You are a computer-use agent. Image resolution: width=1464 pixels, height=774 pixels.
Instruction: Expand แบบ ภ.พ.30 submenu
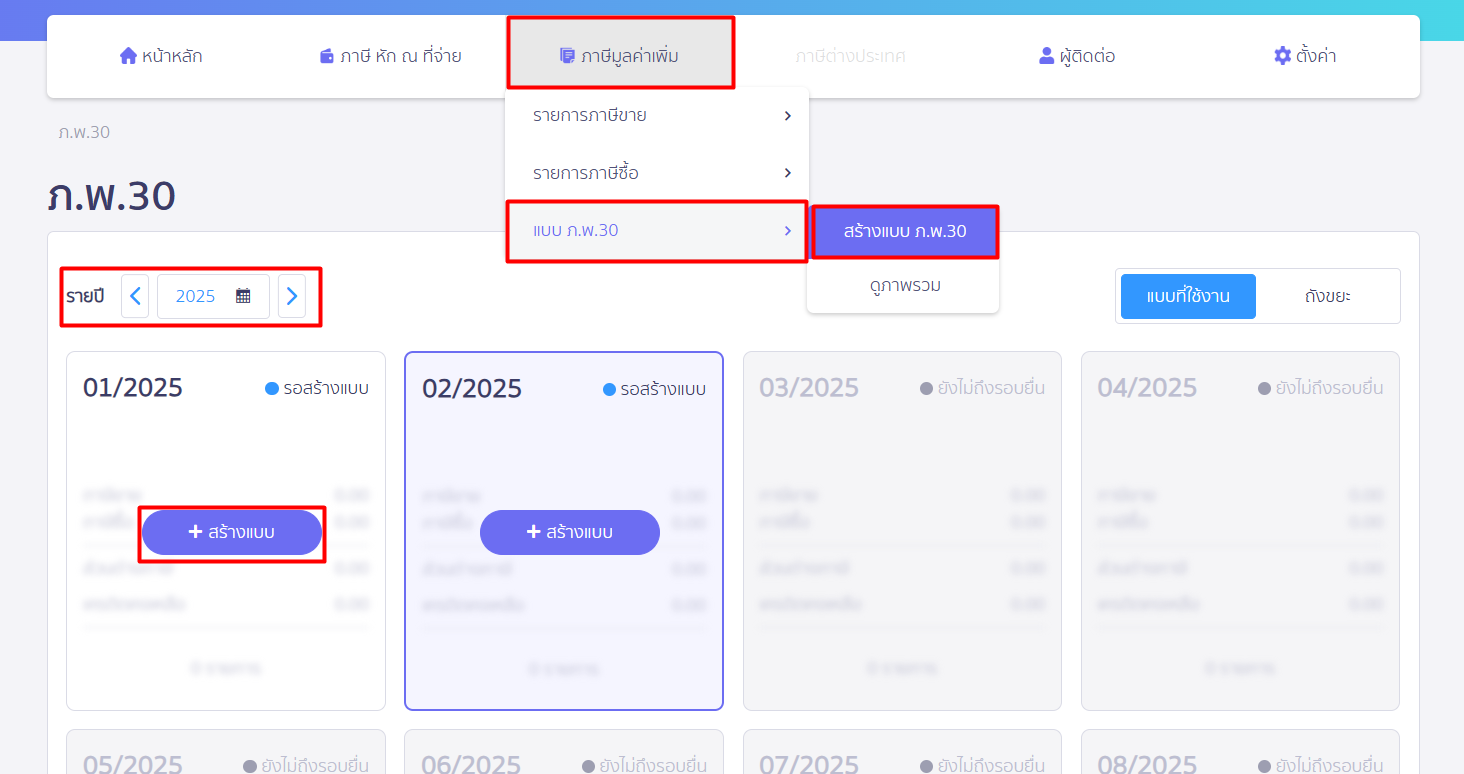[x=657, y=231]
